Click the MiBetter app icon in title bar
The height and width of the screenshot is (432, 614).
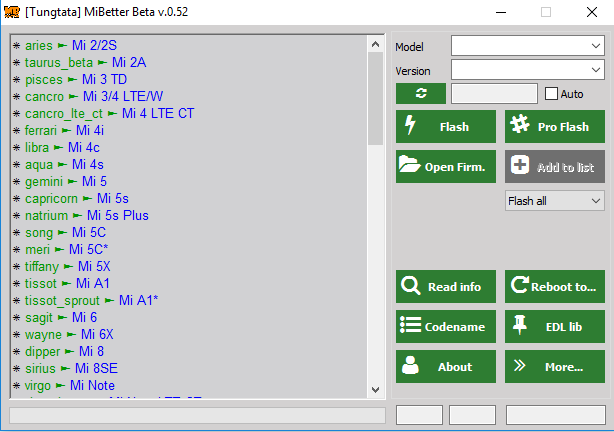pos(12,12)
